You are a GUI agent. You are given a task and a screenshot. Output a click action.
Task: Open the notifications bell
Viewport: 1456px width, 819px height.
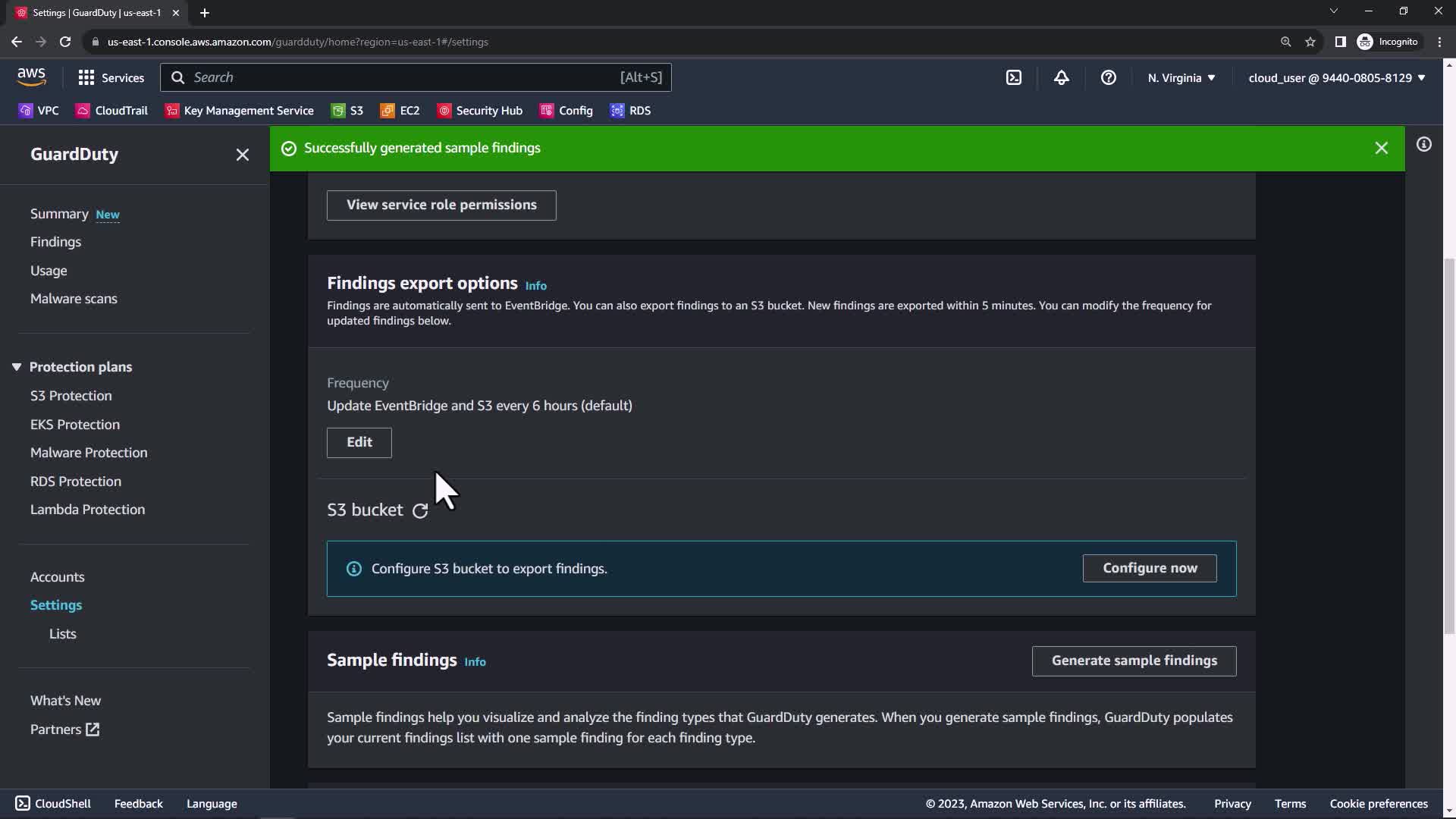point(1061,77)
